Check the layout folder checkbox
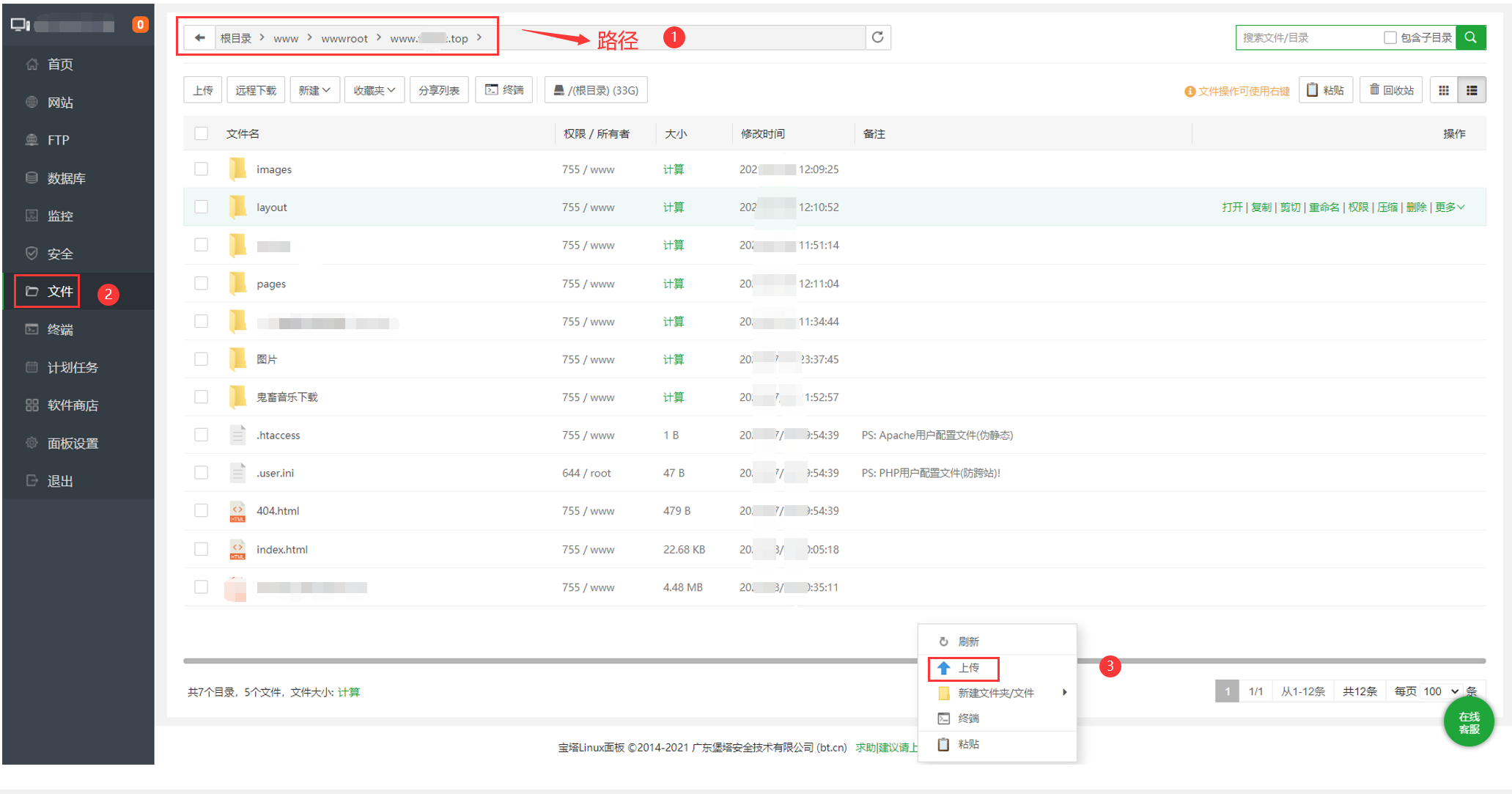This screenshot has height=794, width=1512. [x=201, y=207]
